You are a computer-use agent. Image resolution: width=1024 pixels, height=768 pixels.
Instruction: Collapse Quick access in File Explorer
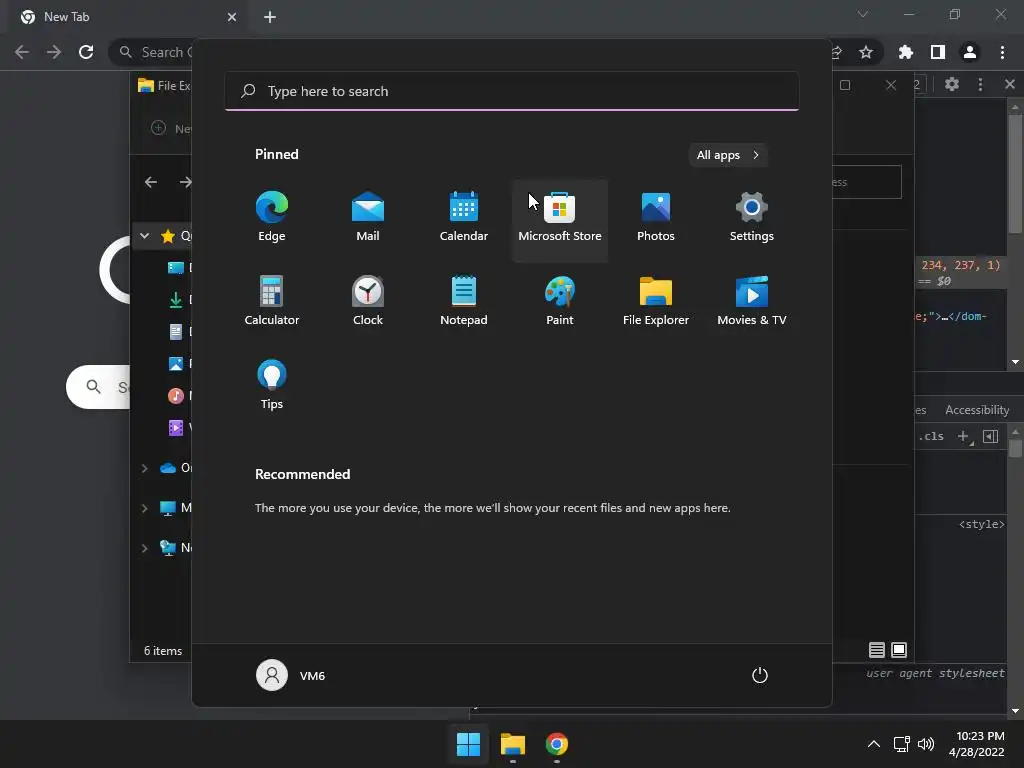pyautogui.click(x=144, y=236)
